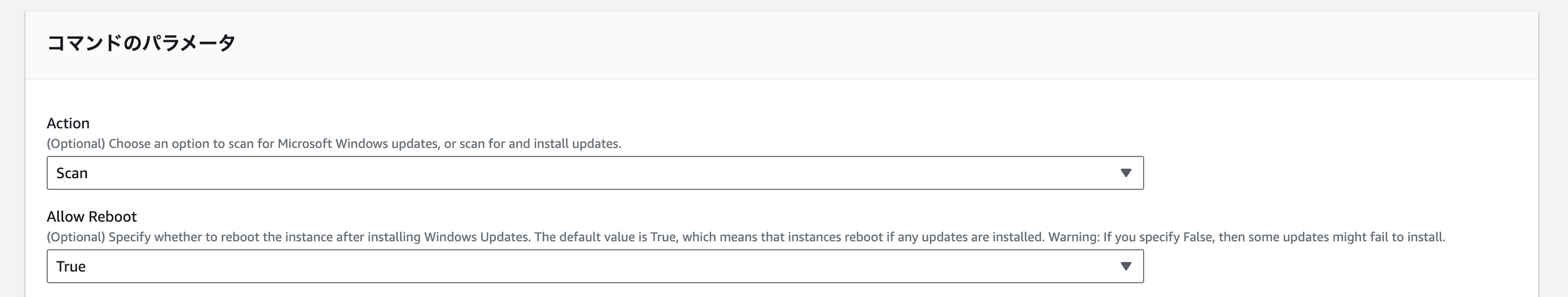Viewport: 1568px width, 297px height.
Task: Click the gray page margin left of panel
Action: 12,152
